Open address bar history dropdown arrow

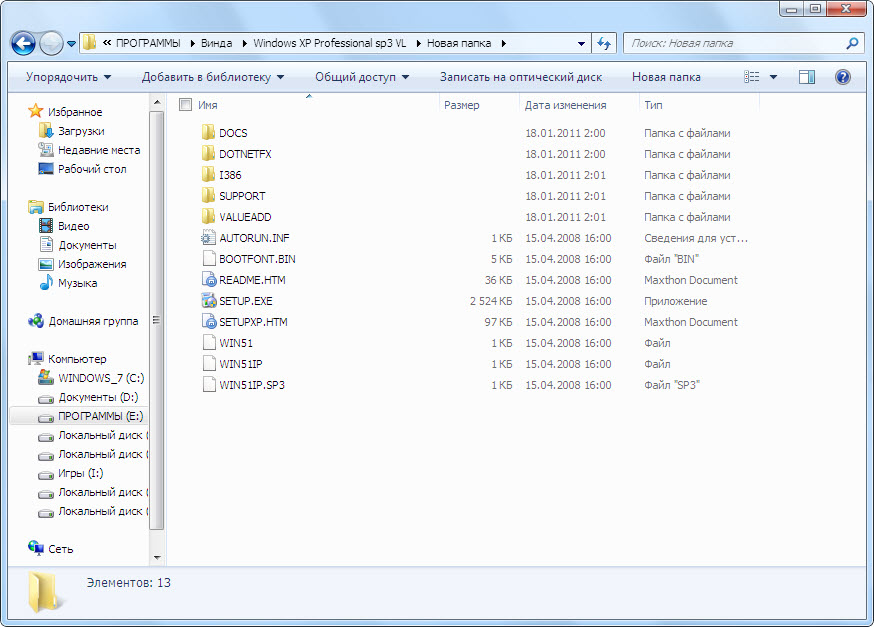click(581, 43)
